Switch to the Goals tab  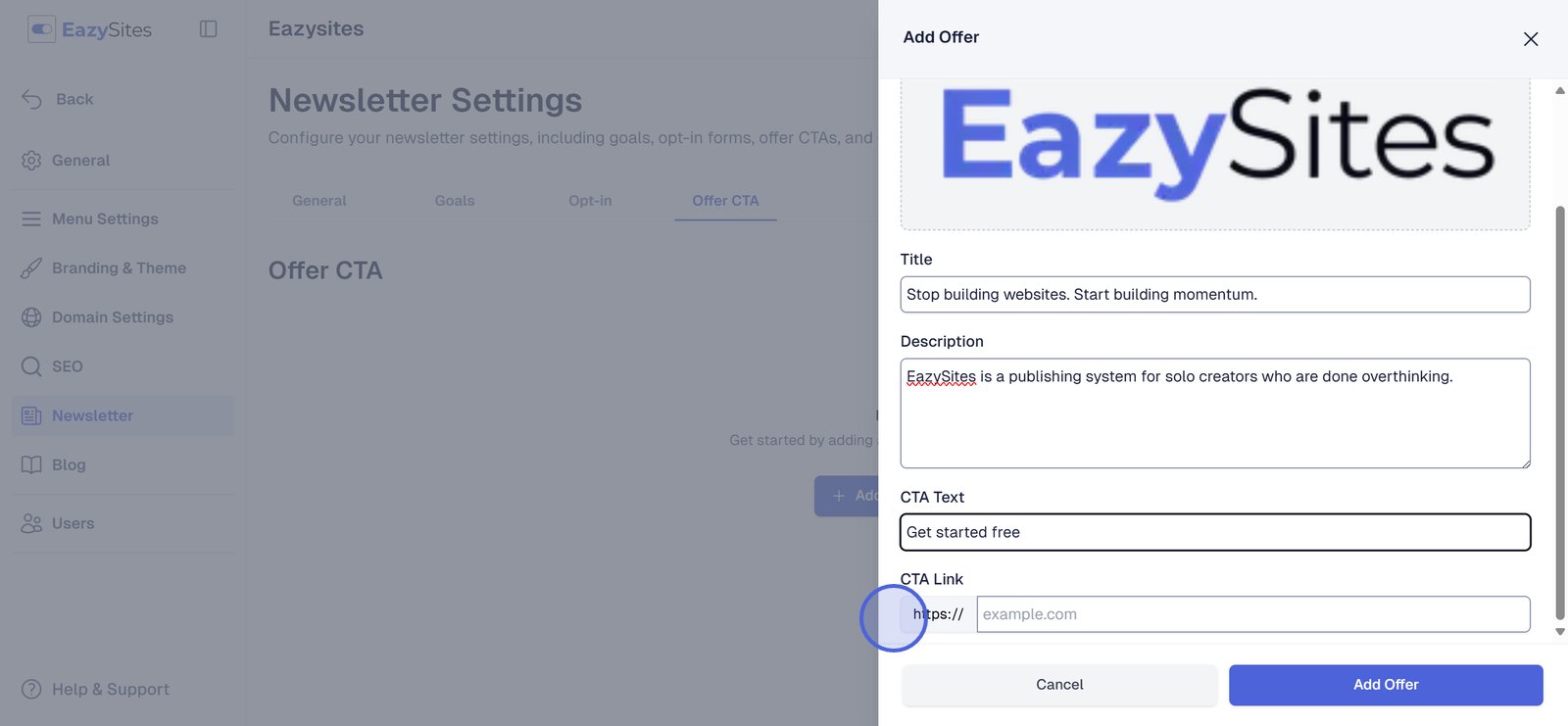coord(455,201)
